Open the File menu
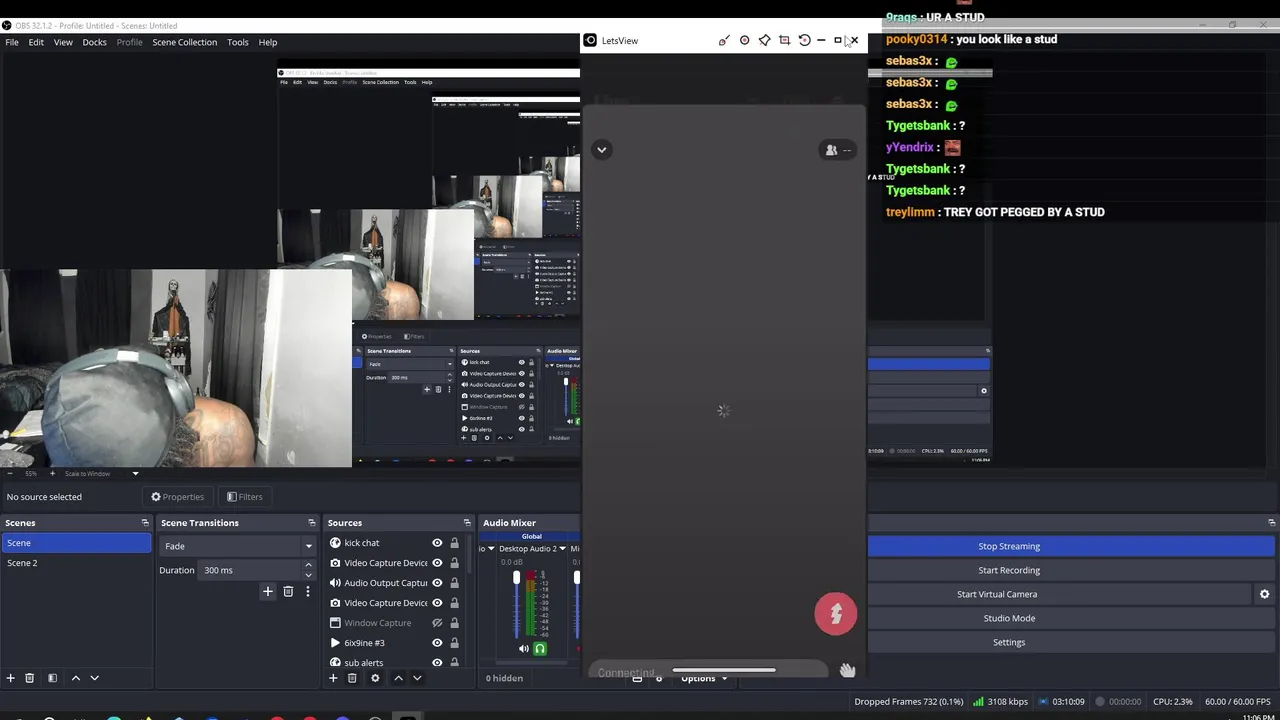The width and height of the screenshot is (1280, 720). (x=12, y=42)
